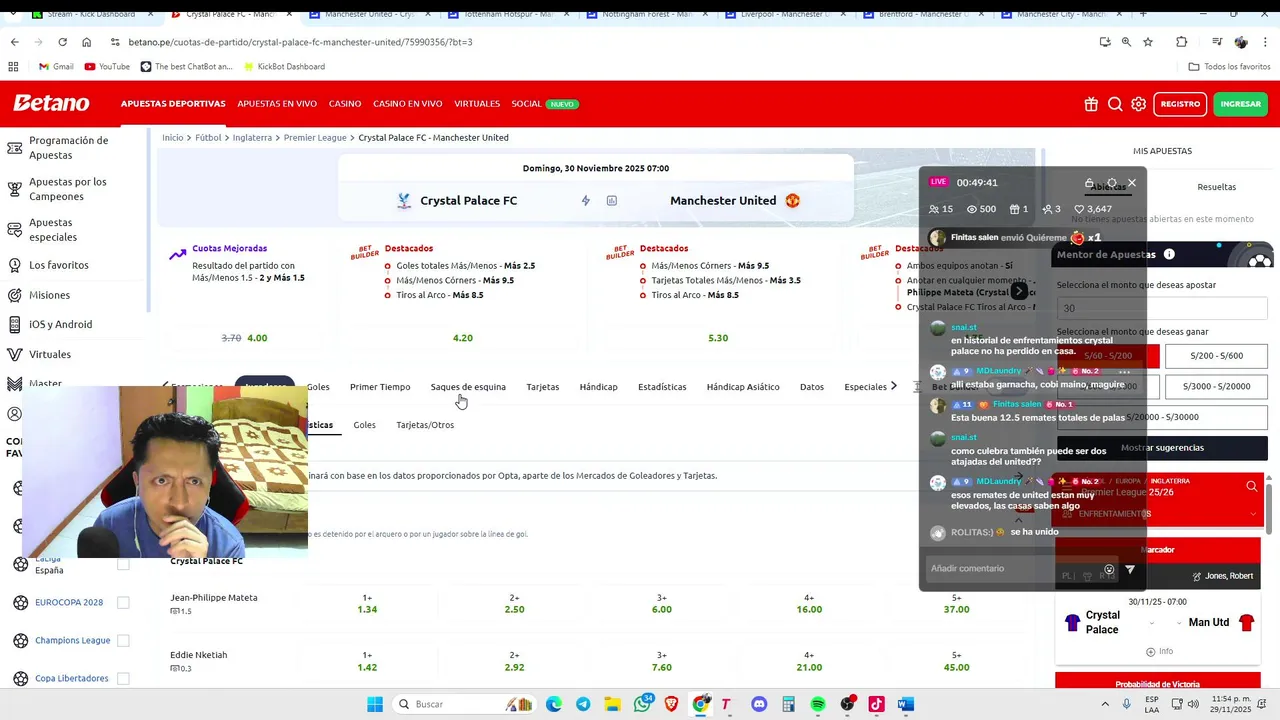Viewport: 1280px width, 720px height.
Task: Open Spotify from the taskbar
Action: point(818,704)
